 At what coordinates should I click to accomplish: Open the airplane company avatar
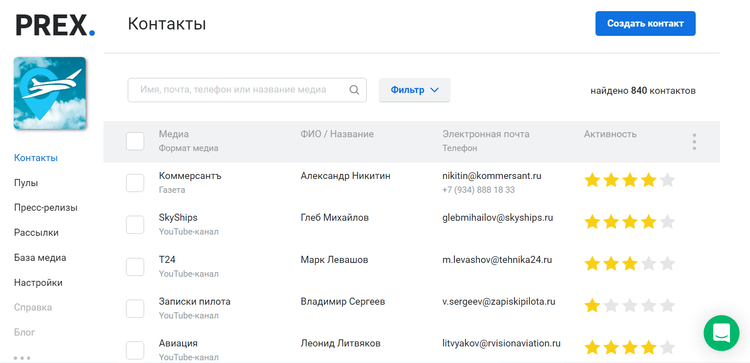click(50, 93)
